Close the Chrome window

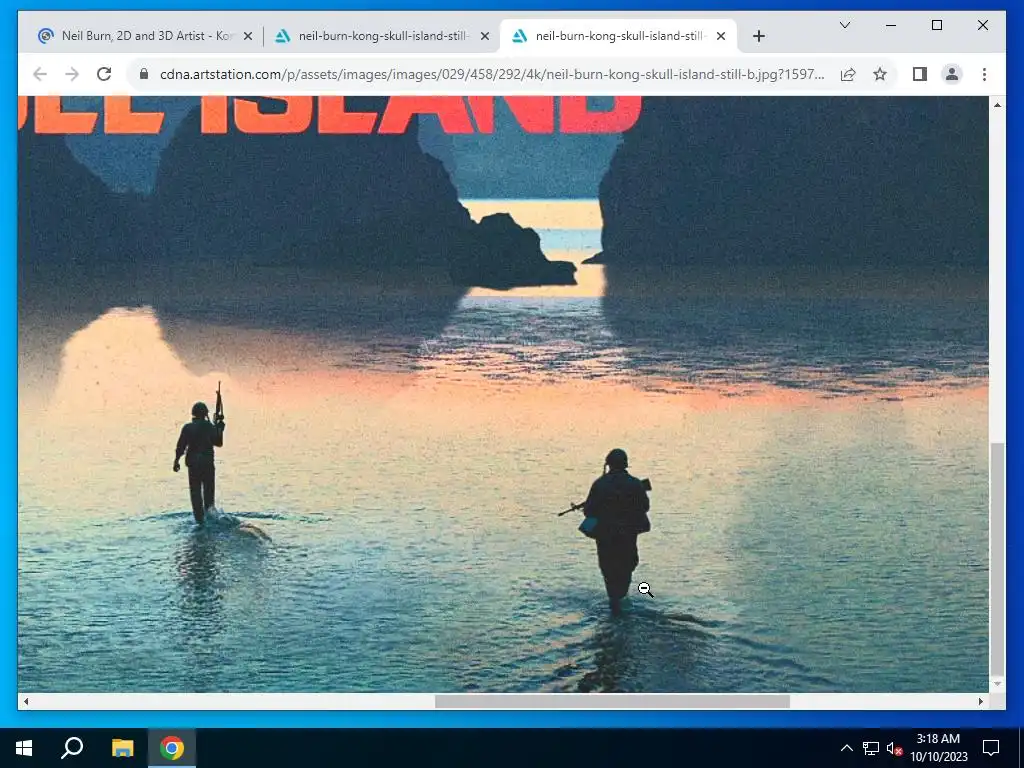[982, 25]
